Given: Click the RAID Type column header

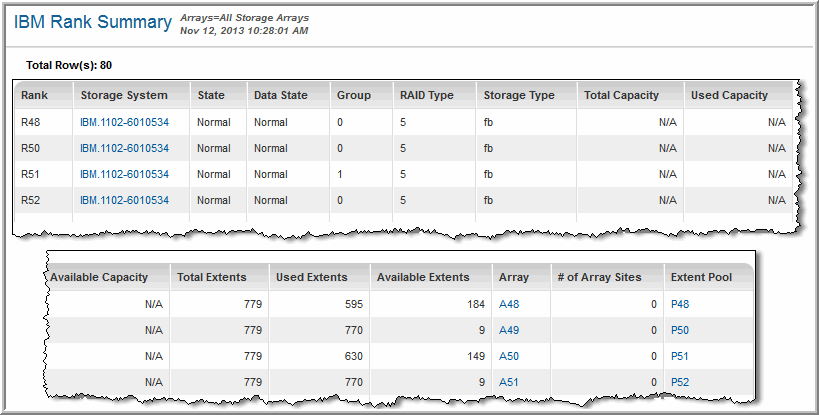Looking at the screenshot, I should (x=426, y=95).
